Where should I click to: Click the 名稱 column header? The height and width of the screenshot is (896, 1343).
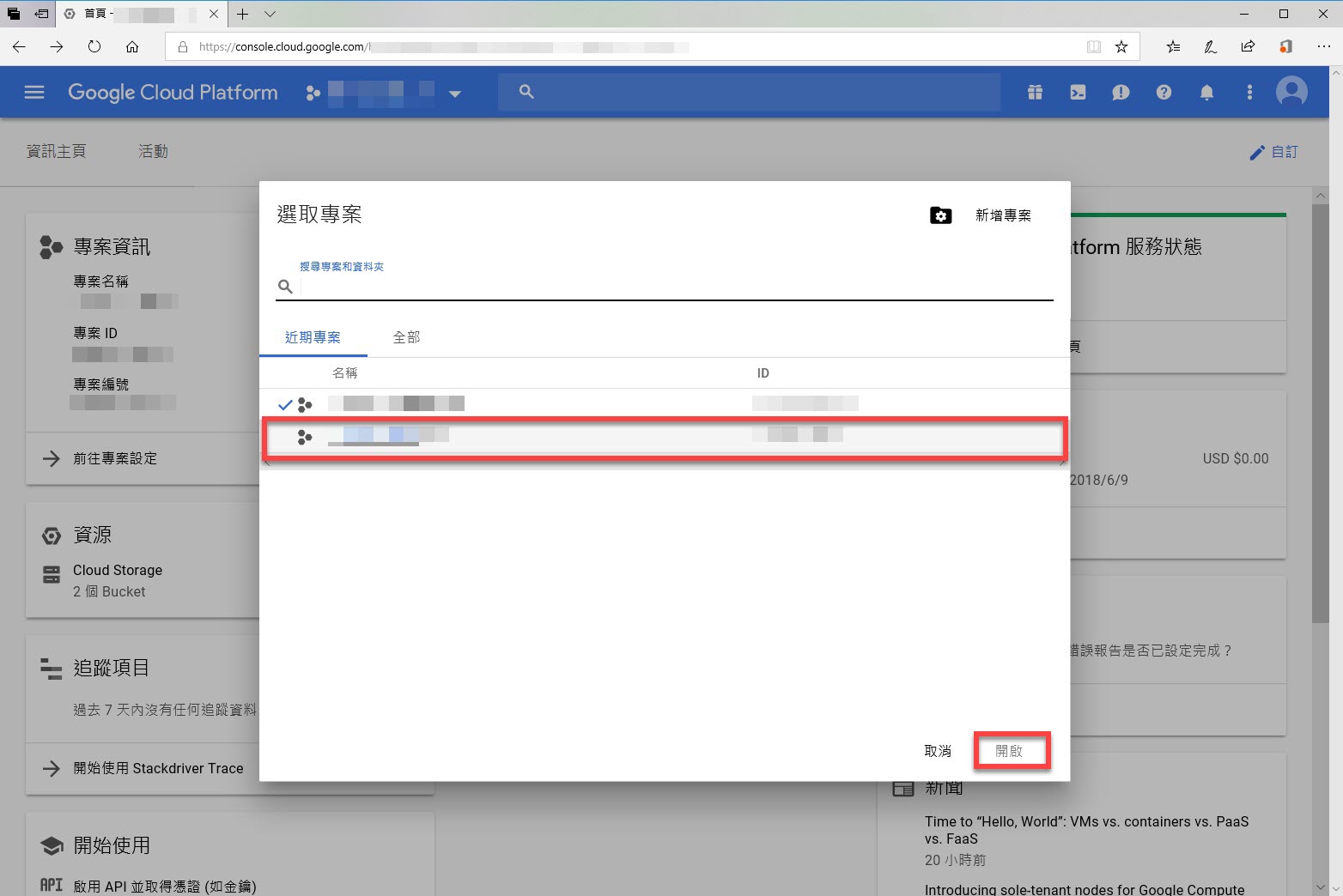[x=344, y=373]
